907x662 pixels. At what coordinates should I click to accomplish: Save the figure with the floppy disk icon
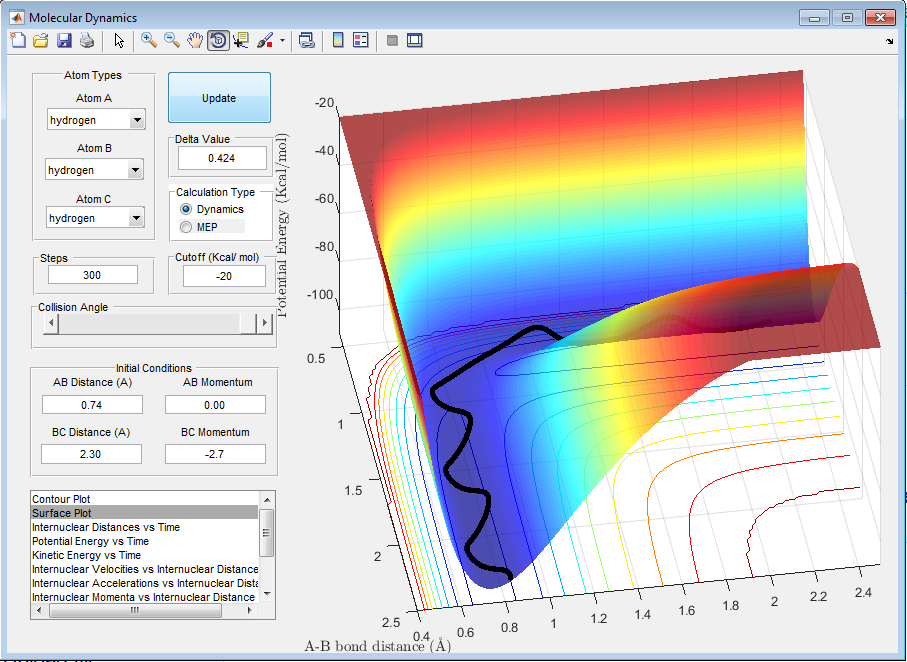pos(64,41)
